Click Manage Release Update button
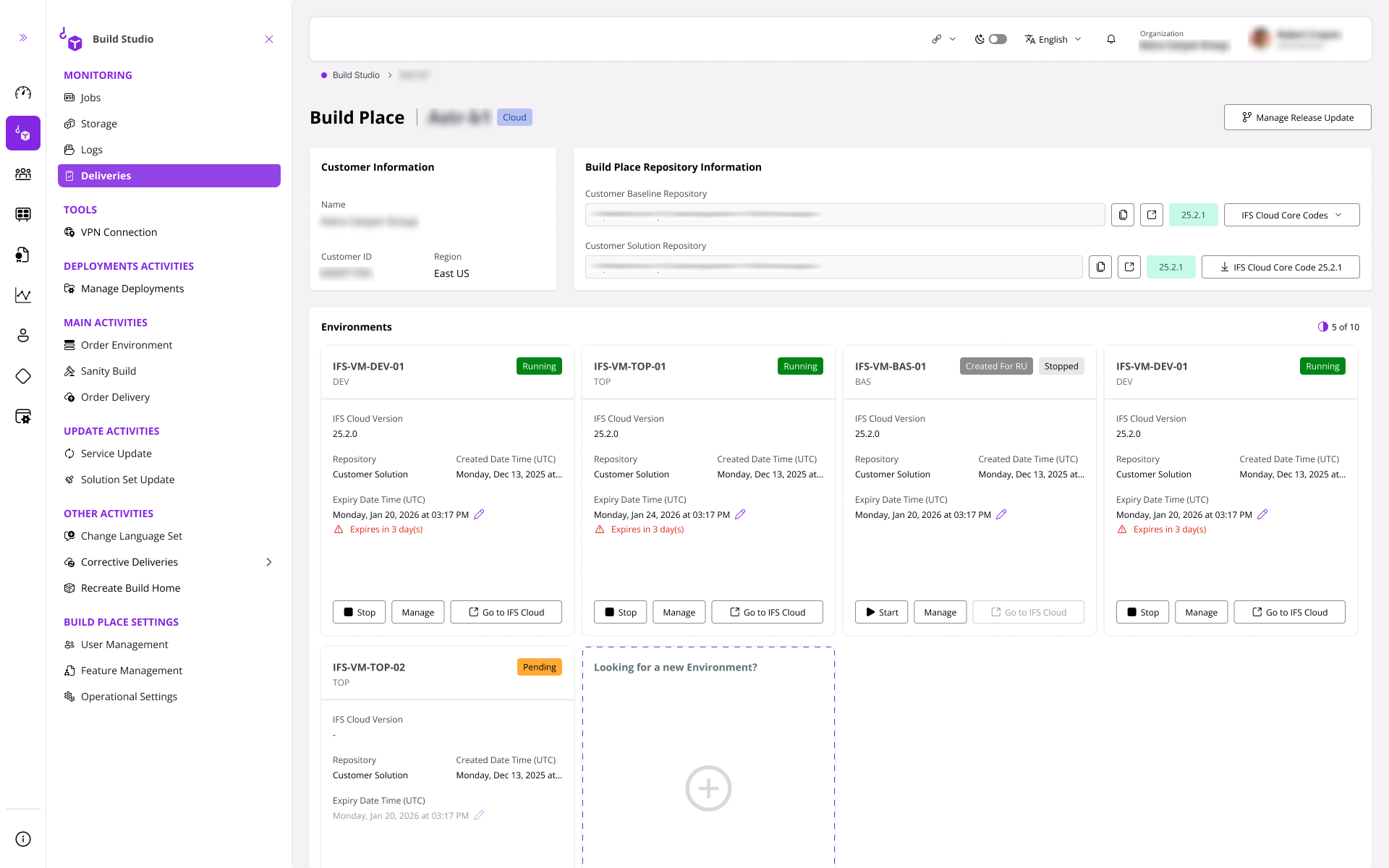This screenshot has height=868, width=1389. (x=1297, y=117)
